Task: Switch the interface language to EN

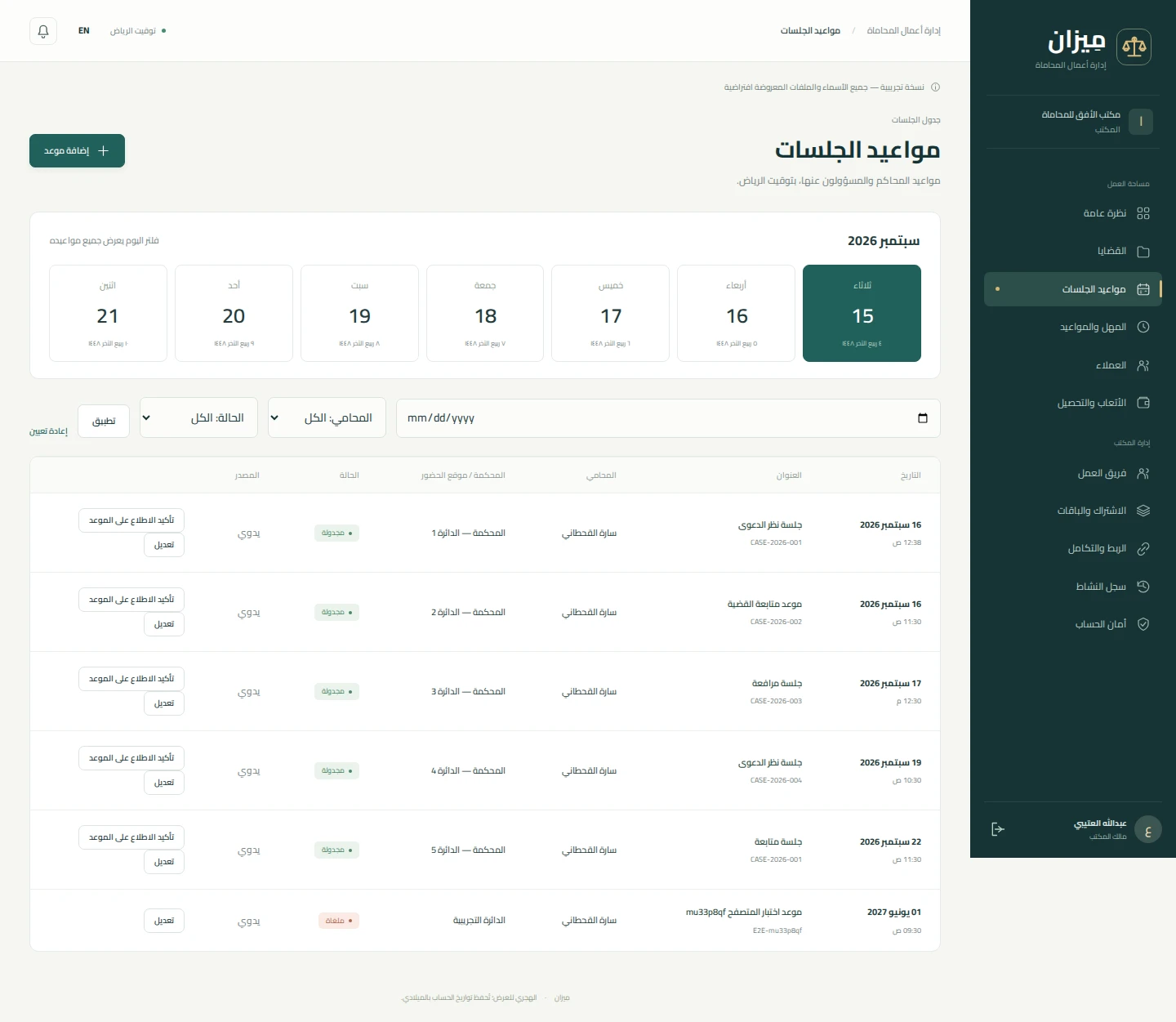Action: pos(84,31)
